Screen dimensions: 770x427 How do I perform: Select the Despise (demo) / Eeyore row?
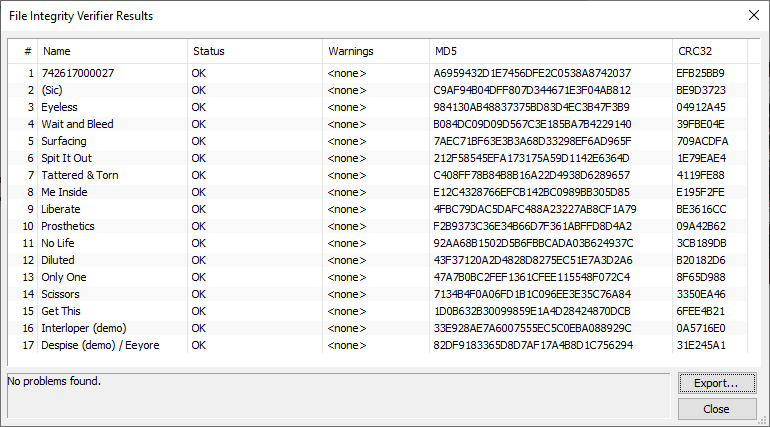(100, 345)
